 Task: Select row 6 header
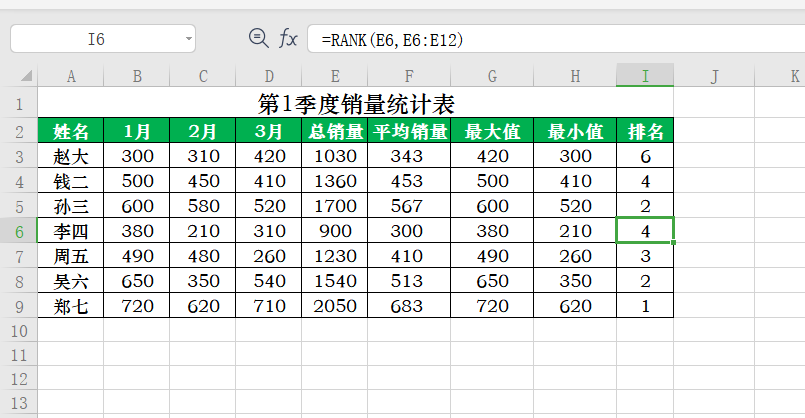(x=19, y=232)
